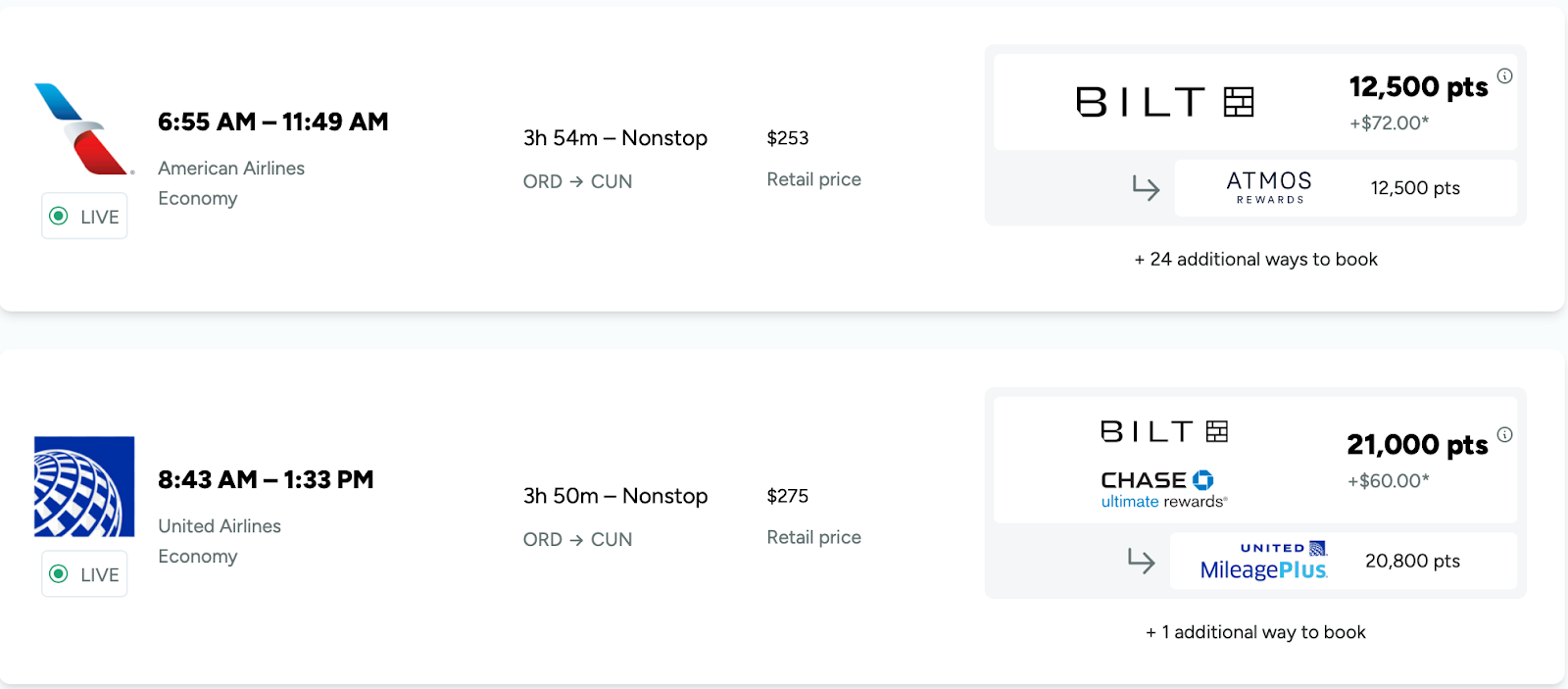Toggle LIVE indicator on American Airlines flight
The height and width of the screenshot is (689, 1568).
click(x=84, y=217)
